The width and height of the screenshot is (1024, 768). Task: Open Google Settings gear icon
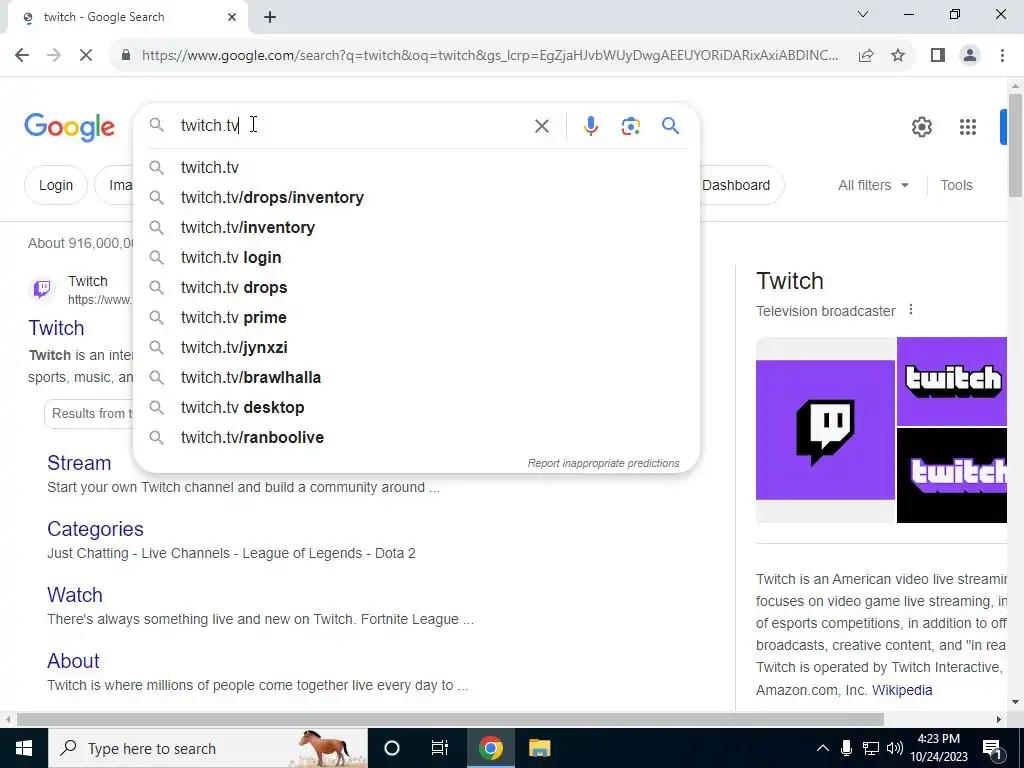(921, 127)
